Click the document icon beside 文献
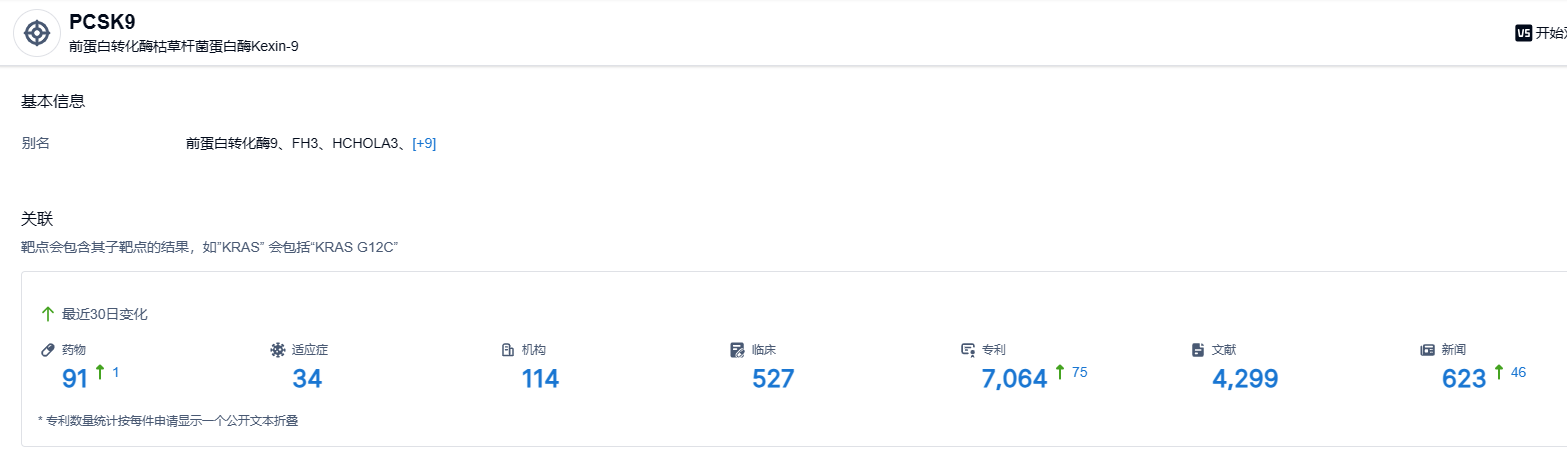The width and height of the screenshot is (1567, 449). pyautogui.click(x=1197, y=350)
